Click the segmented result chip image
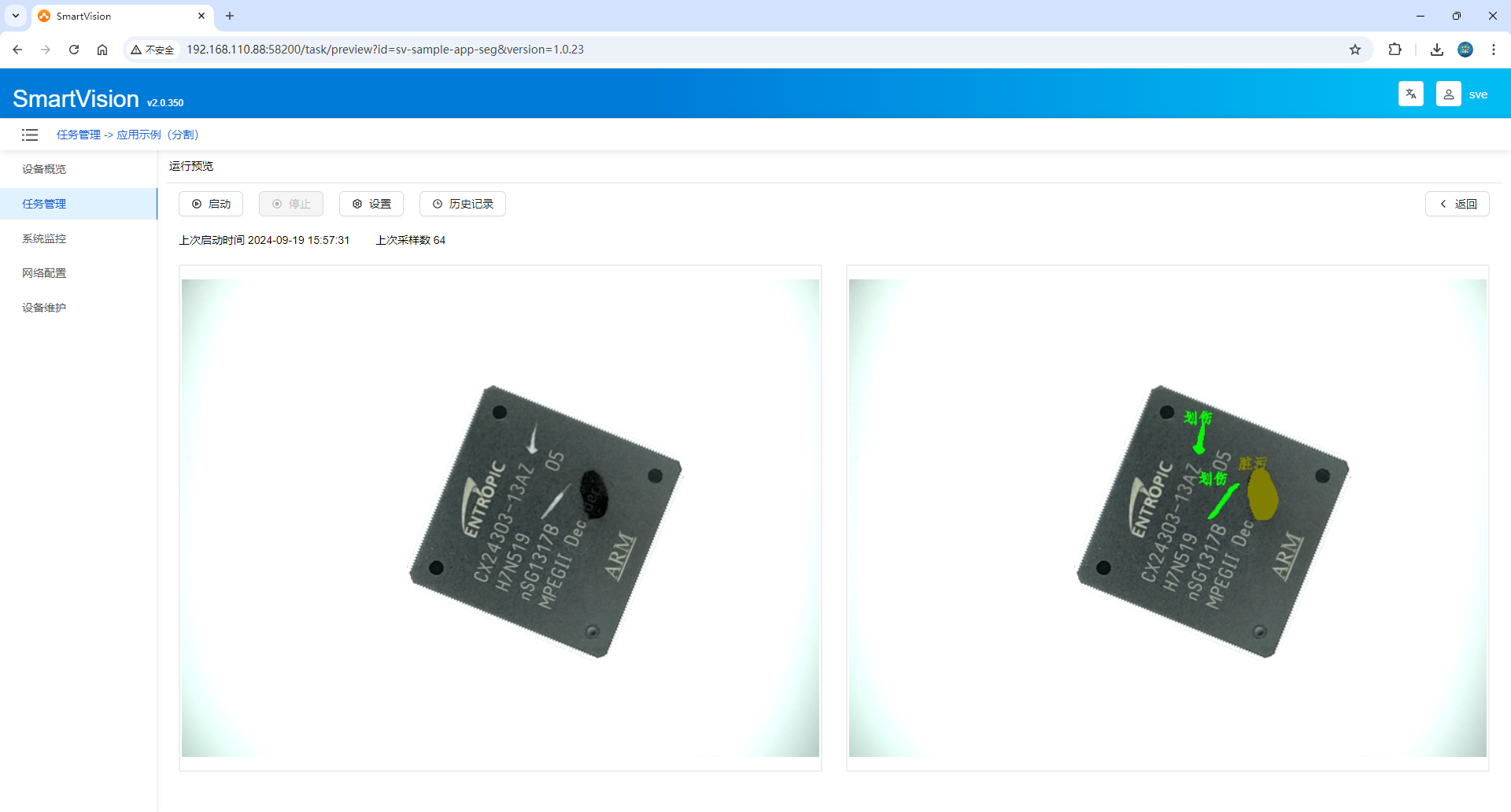 pyautogui.click(x=1168, y=518)
